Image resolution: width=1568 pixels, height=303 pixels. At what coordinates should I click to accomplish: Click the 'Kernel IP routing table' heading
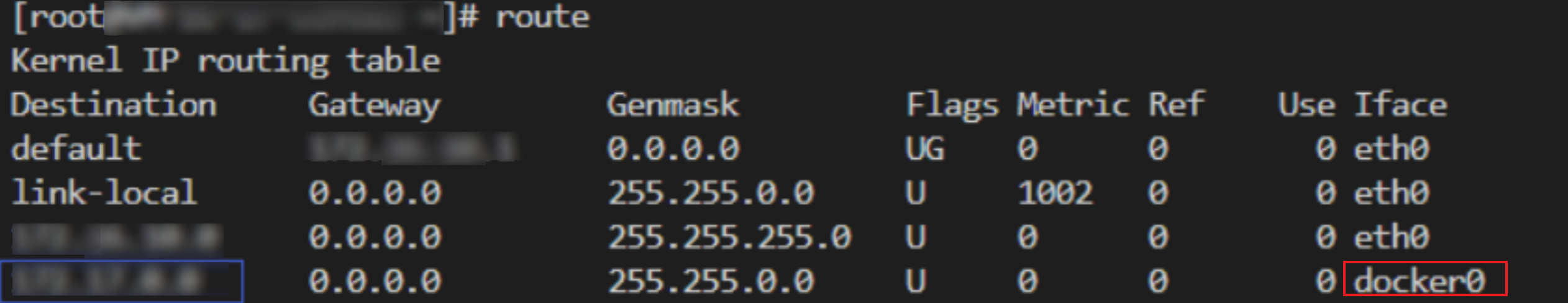(226, 61)
